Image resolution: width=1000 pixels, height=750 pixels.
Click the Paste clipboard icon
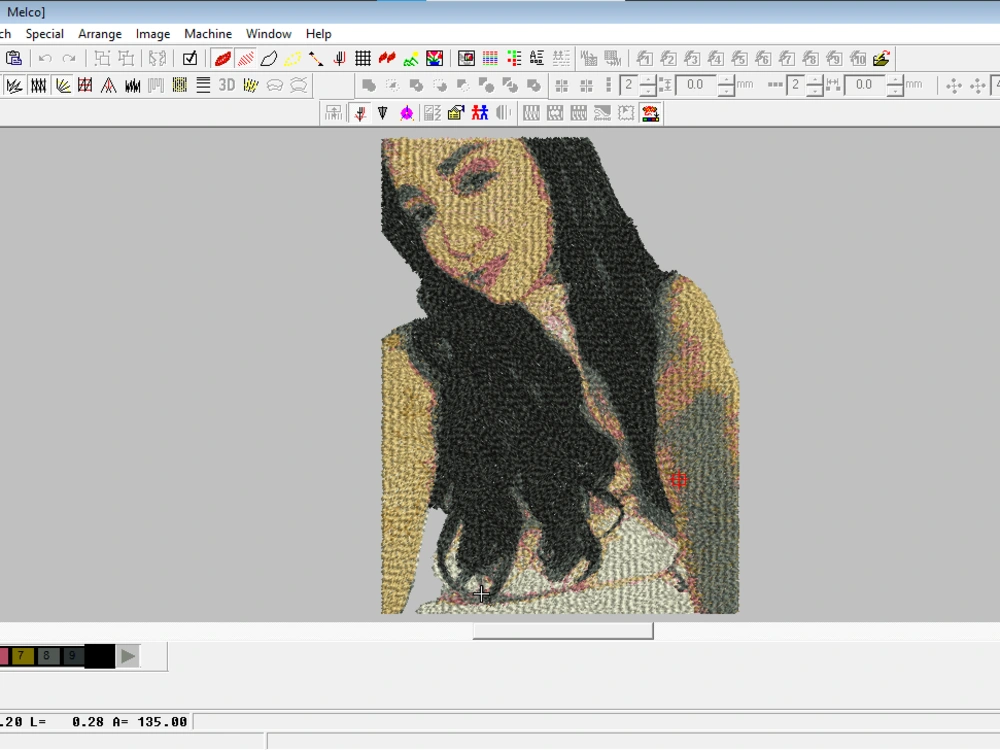[x=13, y=59]
